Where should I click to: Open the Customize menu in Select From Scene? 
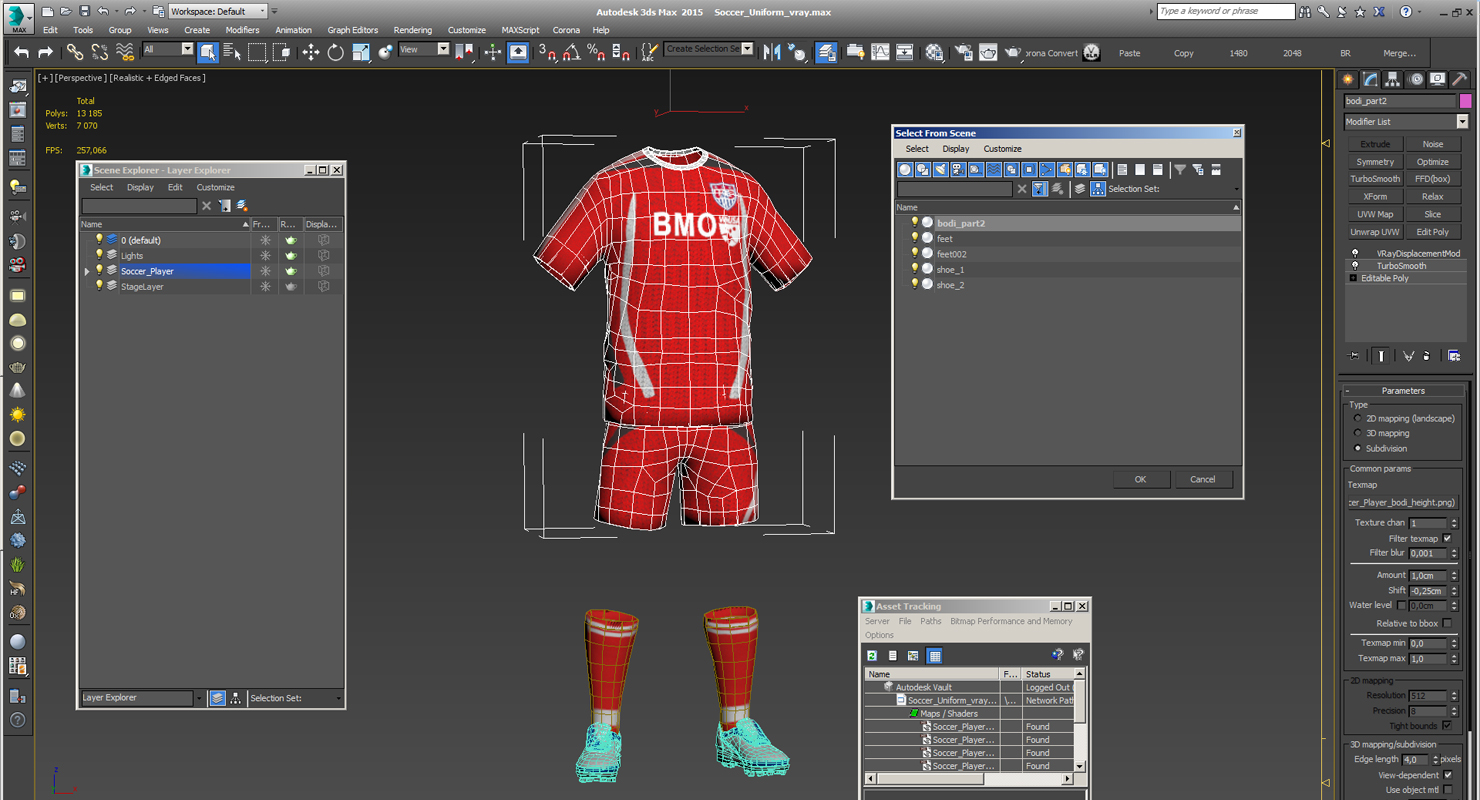click(x=1002, y=149)
